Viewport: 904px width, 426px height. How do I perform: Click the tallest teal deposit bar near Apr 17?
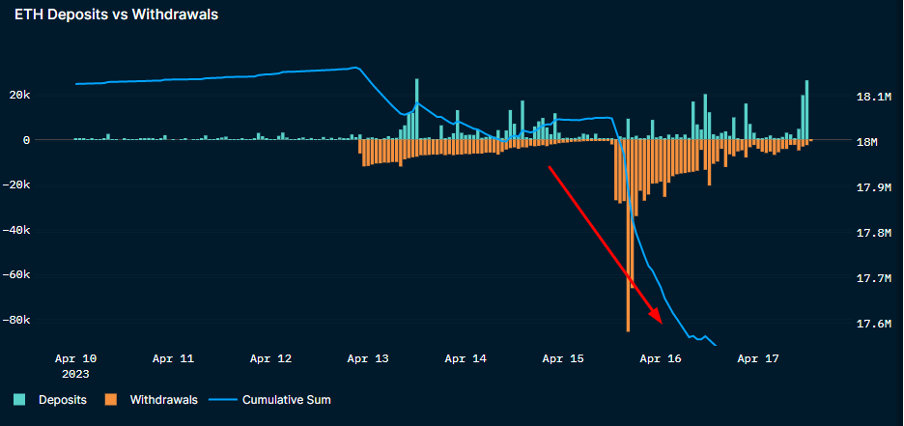click(807, 110)
